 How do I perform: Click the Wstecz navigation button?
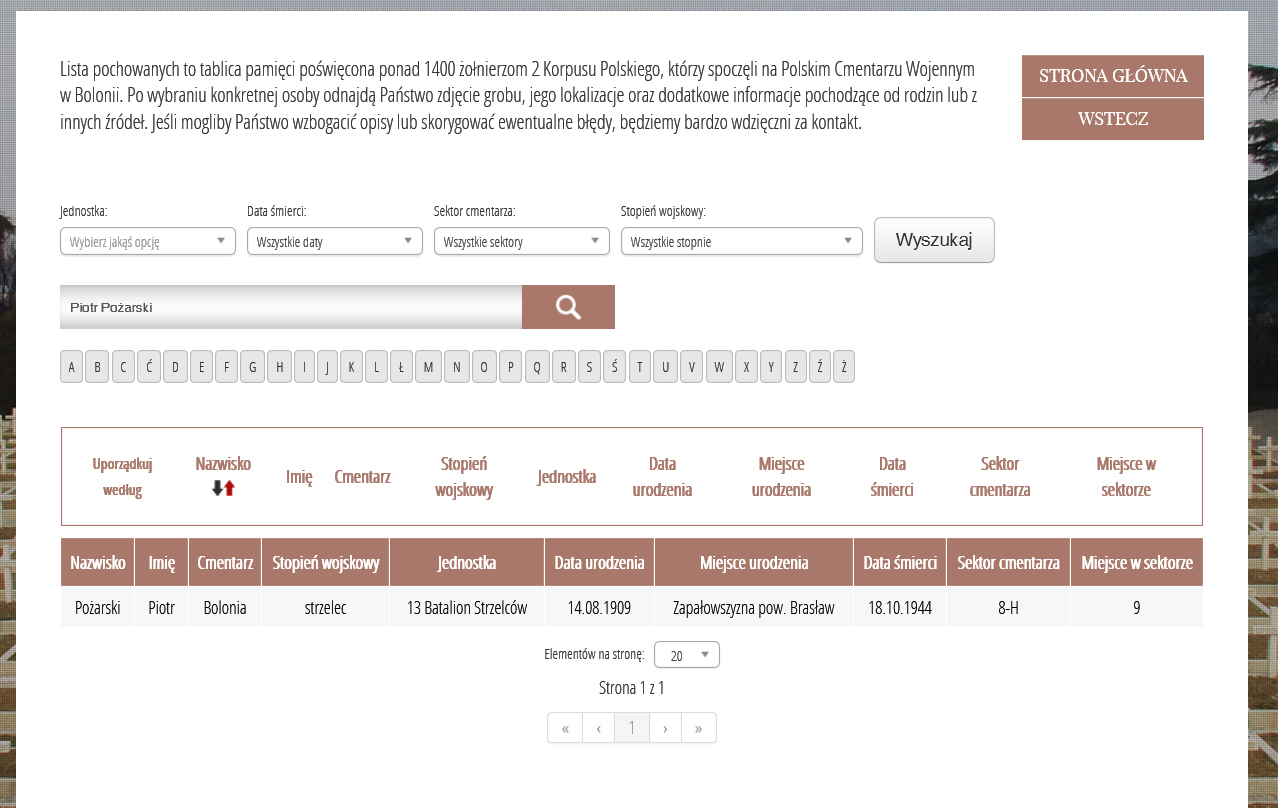[1112, 119]
